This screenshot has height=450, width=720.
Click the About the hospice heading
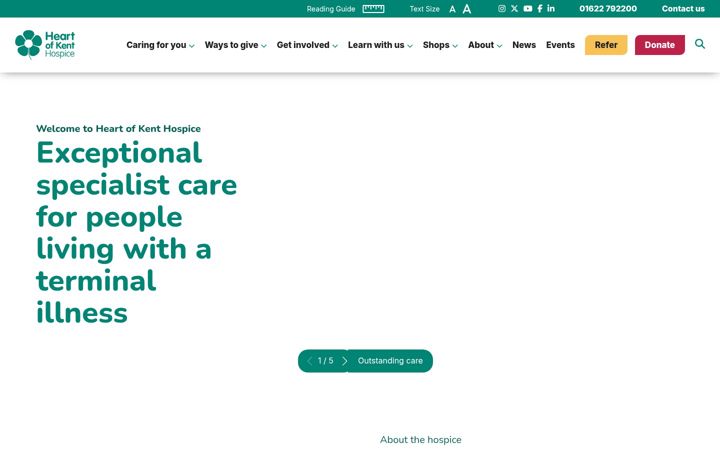click(x=421, y=440)
